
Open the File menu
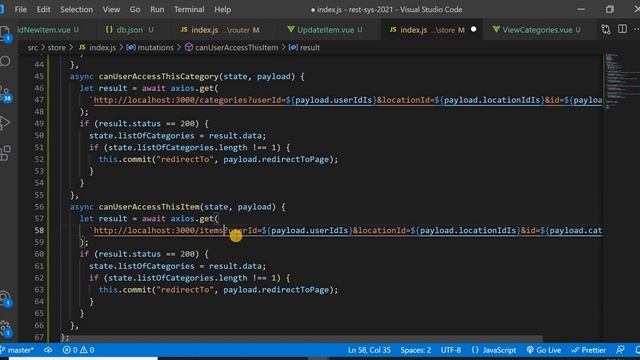(x=20, y=9)
